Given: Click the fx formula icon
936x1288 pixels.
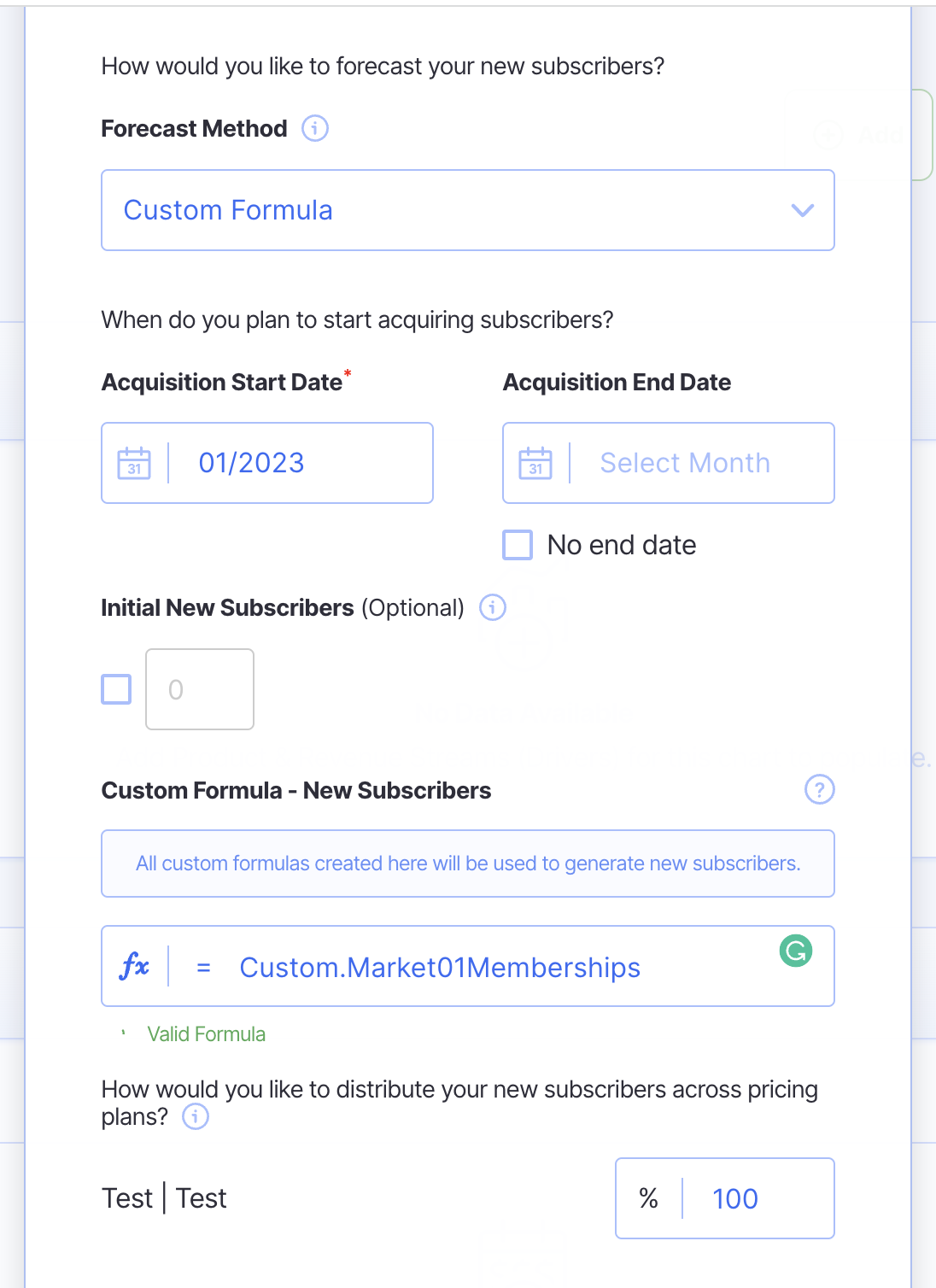Looking at the screenshot, I should 135,966.
